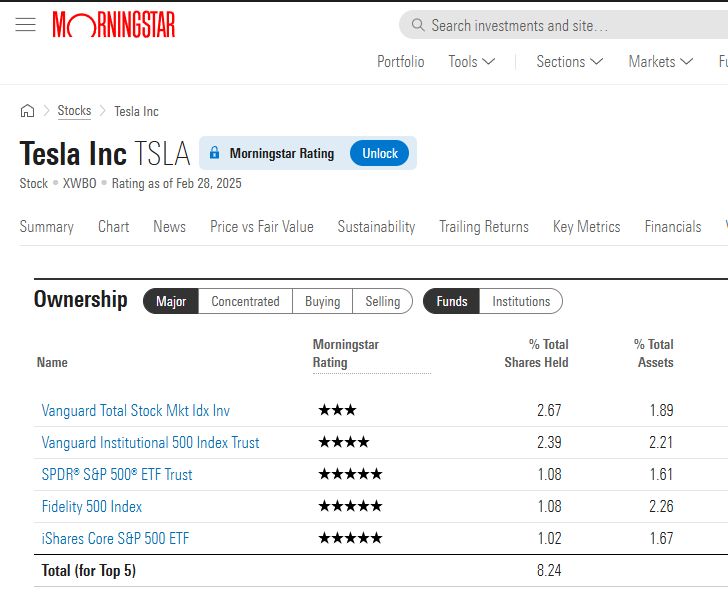Click the search magnifier icon
728x593 pixels.
[418, 25]
